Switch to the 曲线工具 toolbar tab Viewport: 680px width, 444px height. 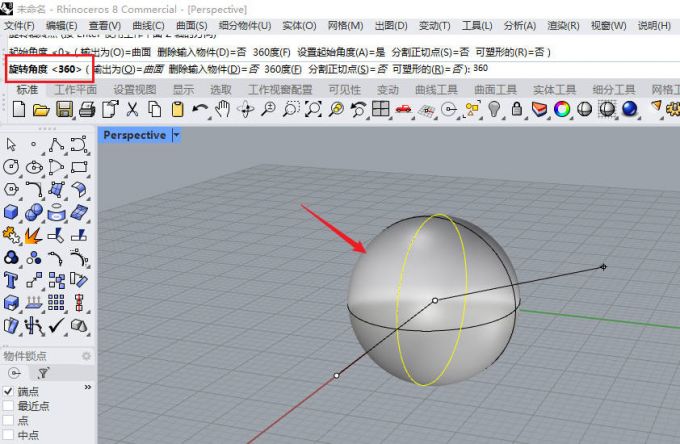[x=436, y=90]
